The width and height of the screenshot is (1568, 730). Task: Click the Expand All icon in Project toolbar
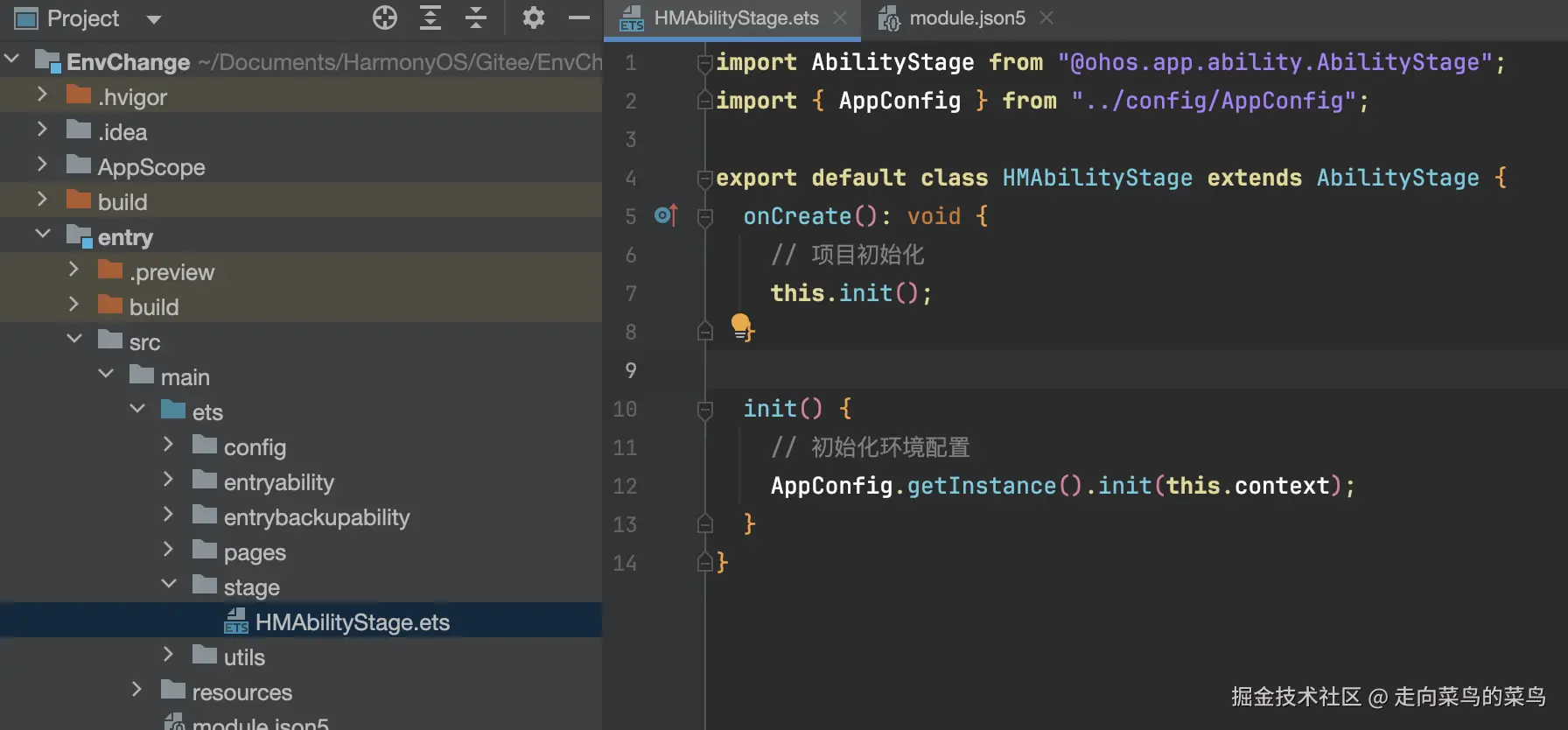pos(430,18)
